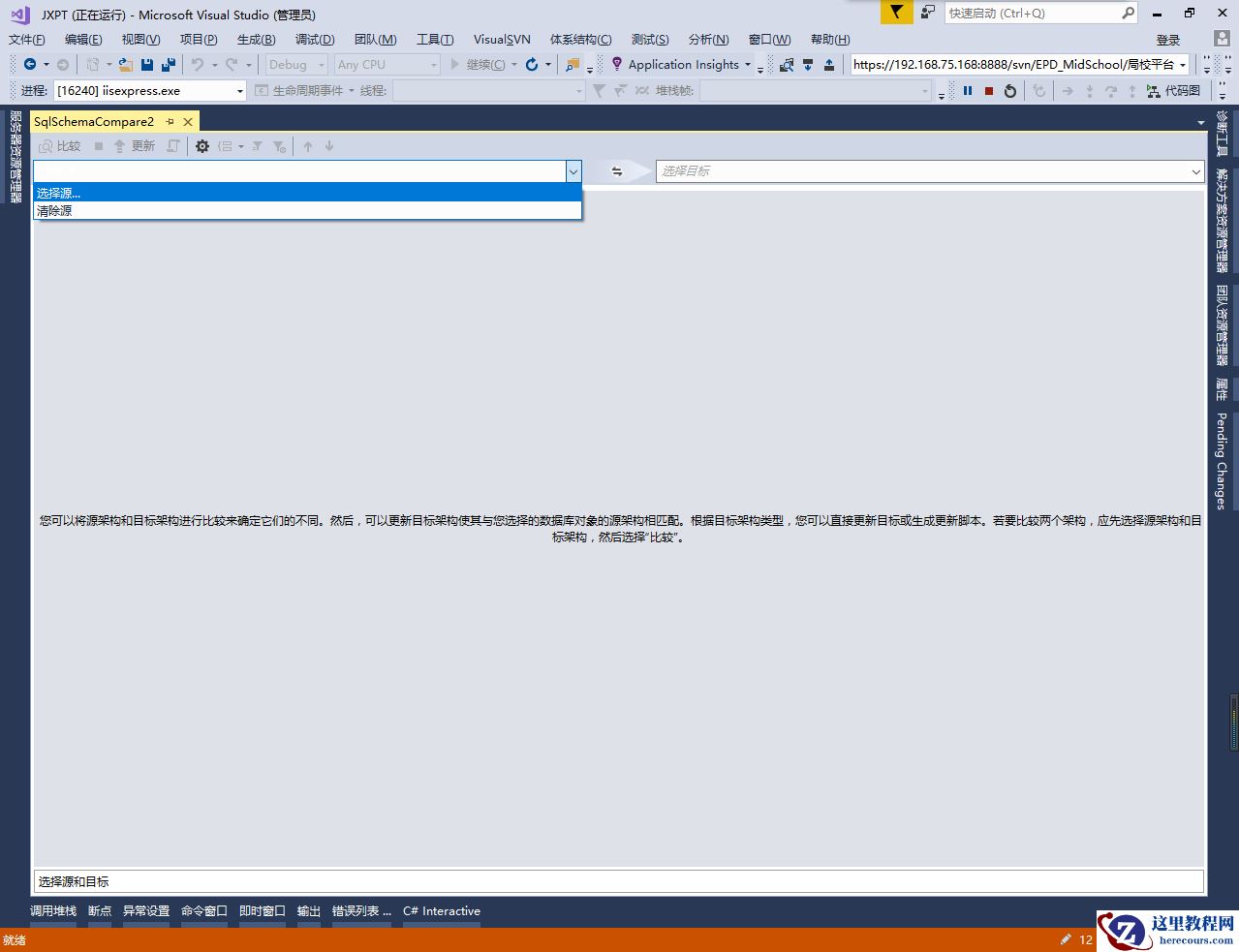Image resolution: width=1239 pixels, height=952 pixels.
Task: Open the server explorer side tab
Action: coord(15,156)
